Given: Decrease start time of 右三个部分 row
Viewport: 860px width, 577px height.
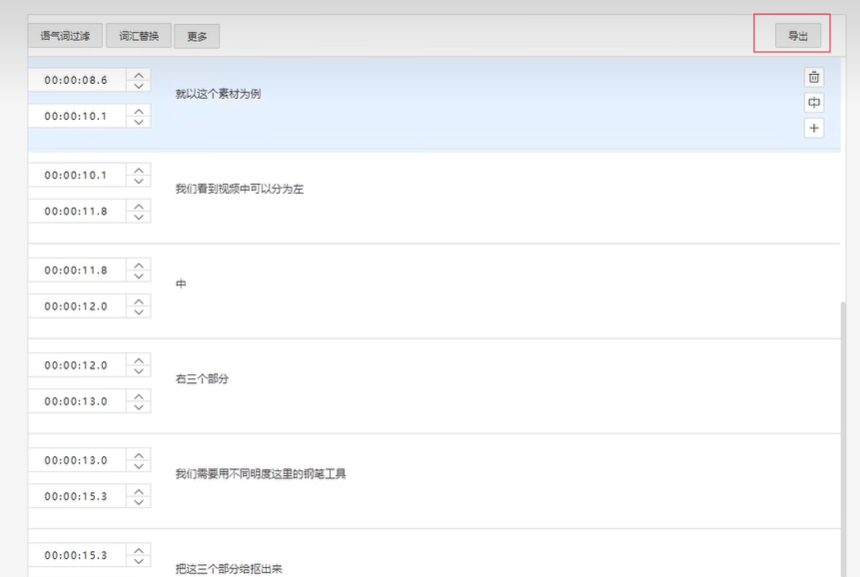Looking at the screenshot, I should point(139,371).
